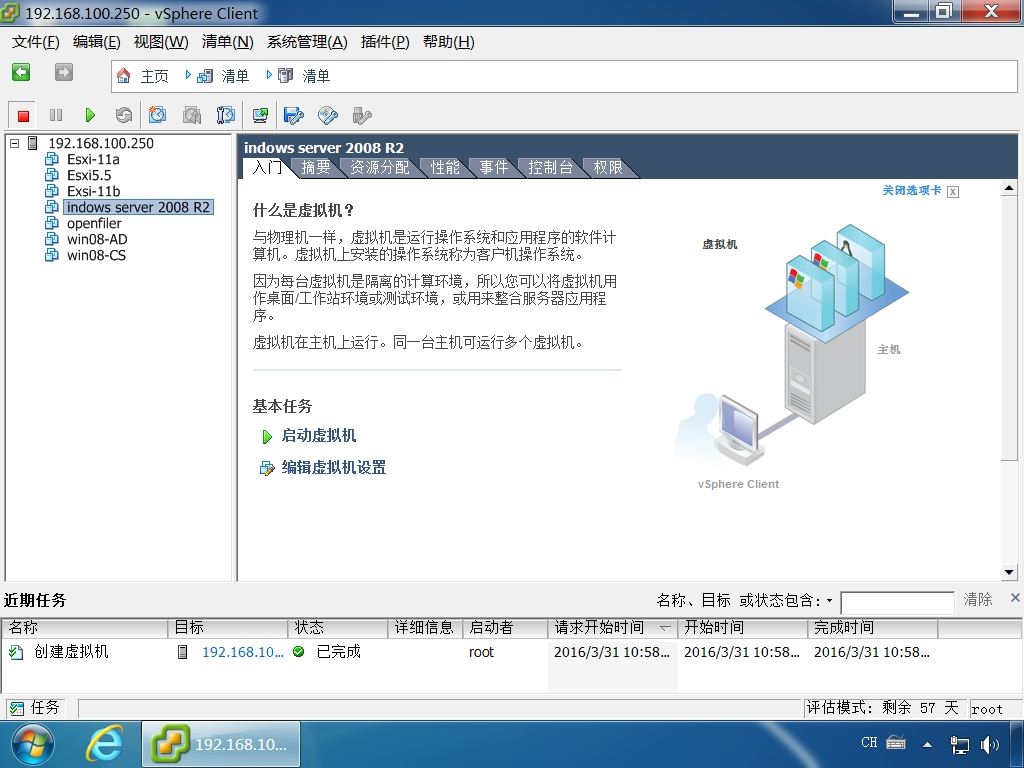
Task: Collapse the 192.168.100.250 host node
Action: tap(14, 144)
